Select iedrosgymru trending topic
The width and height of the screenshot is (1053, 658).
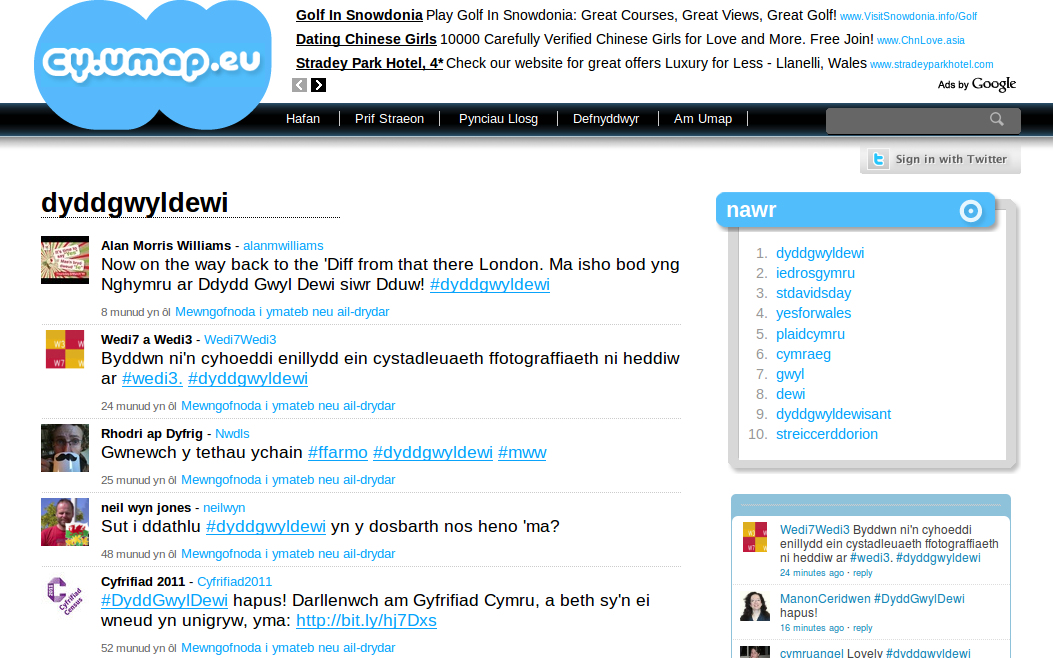815,273
